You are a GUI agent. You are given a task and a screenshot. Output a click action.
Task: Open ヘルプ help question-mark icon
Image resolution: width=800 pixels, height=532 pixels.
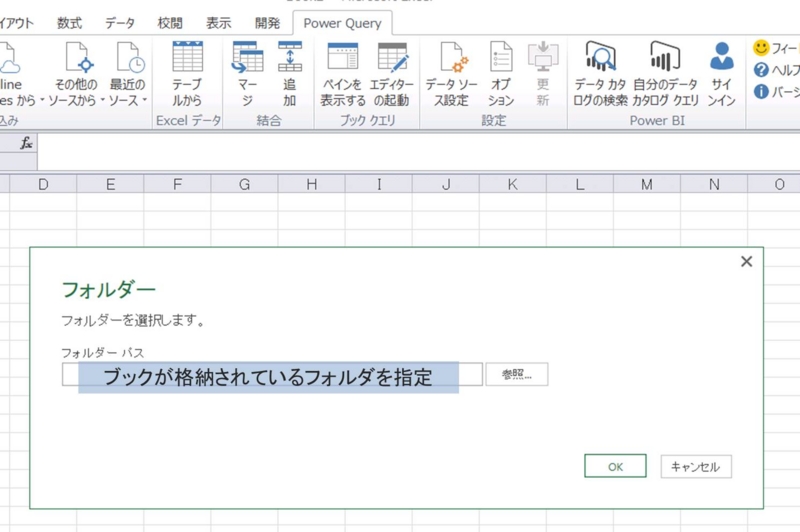click(x=761, y=70)
